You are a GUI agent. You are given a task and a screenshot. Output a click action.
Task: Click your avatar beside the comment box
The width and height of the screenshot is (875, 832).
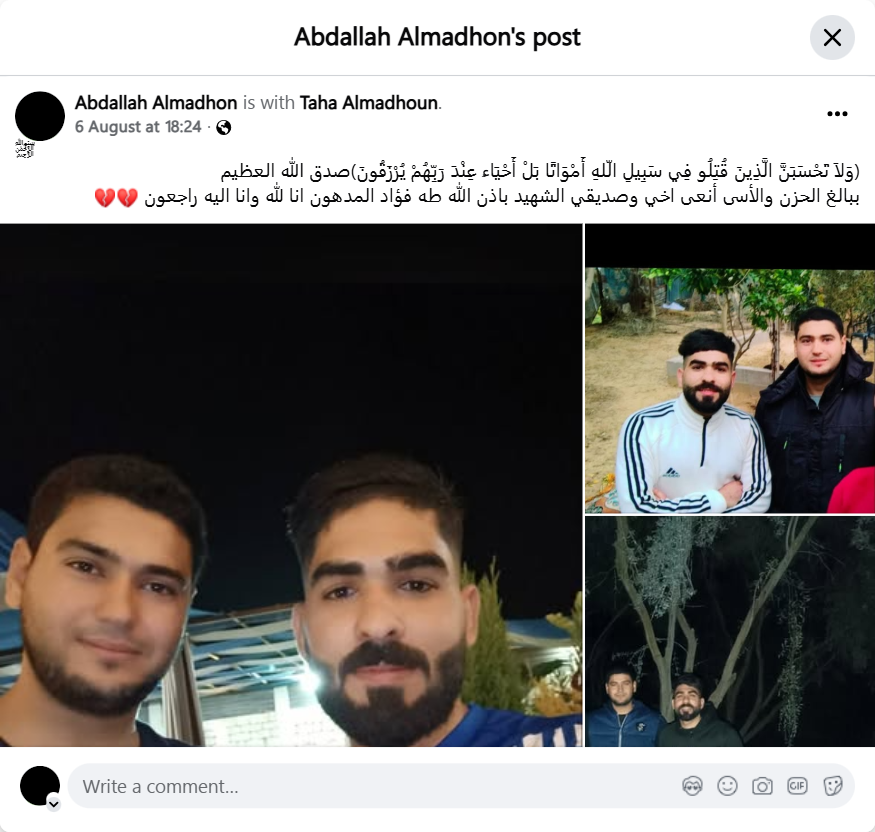tap(40, 786)
